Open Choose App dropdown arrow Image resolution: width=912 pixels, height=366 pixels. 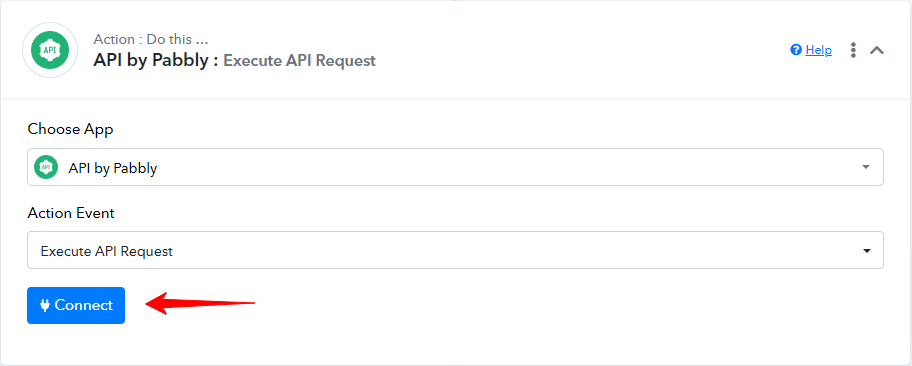(866, 167)
